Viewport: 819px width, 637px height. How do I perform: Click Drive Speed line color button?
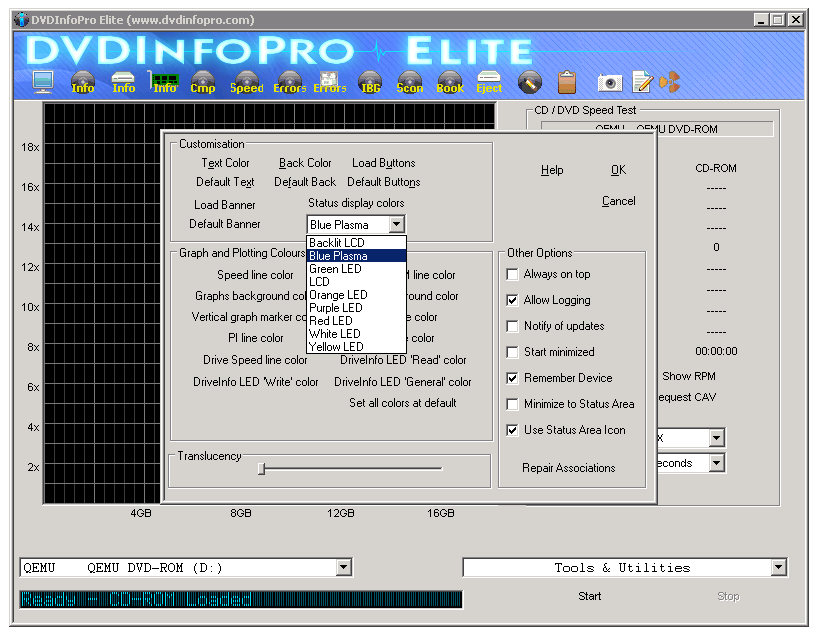coord(255,360)
